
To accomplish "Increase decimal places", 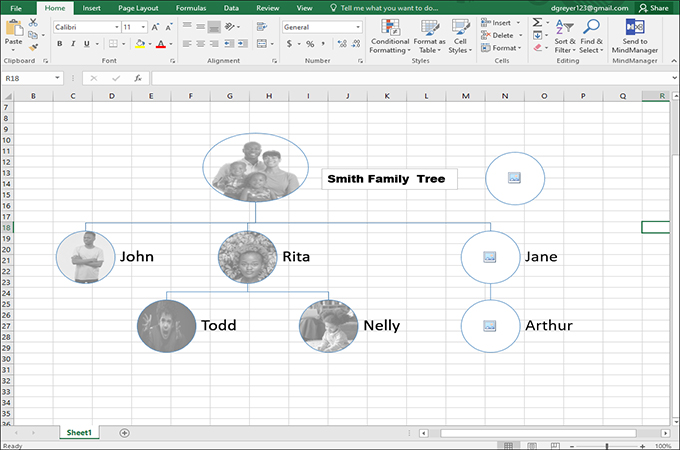I will coord(342,44).
